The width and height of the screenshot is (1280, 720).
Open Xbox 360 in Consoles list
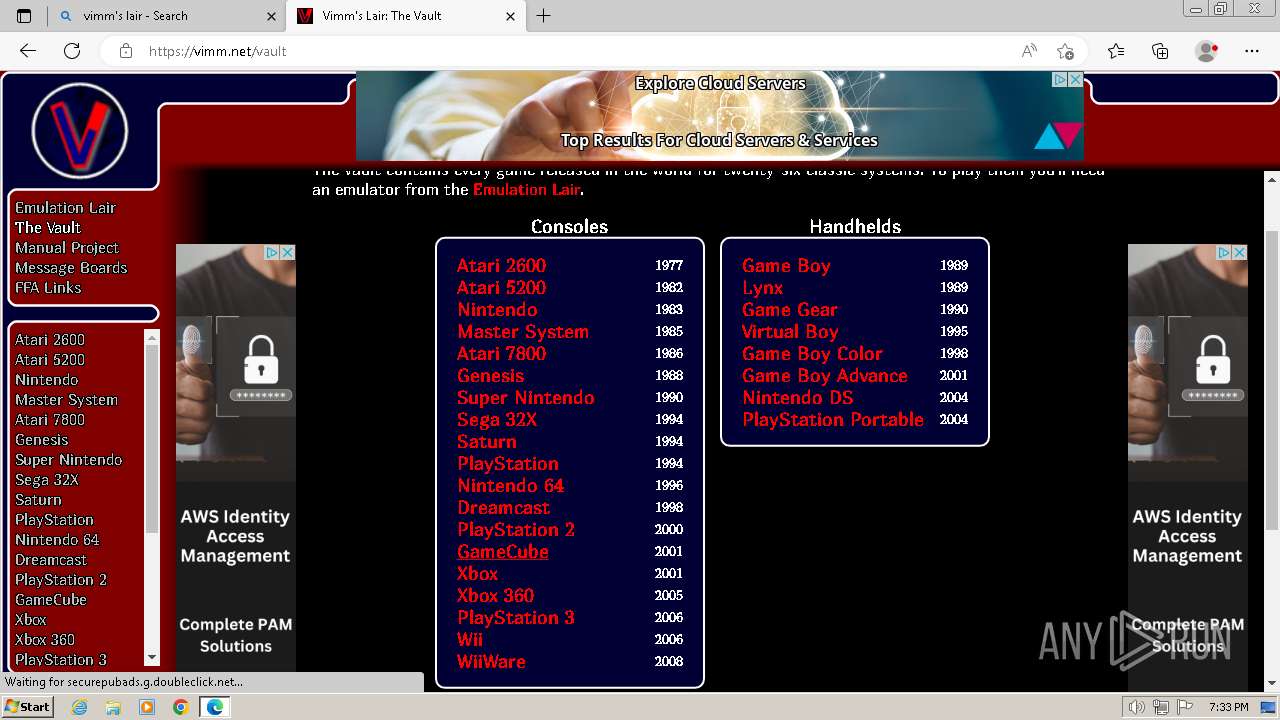tap(496, 596)
